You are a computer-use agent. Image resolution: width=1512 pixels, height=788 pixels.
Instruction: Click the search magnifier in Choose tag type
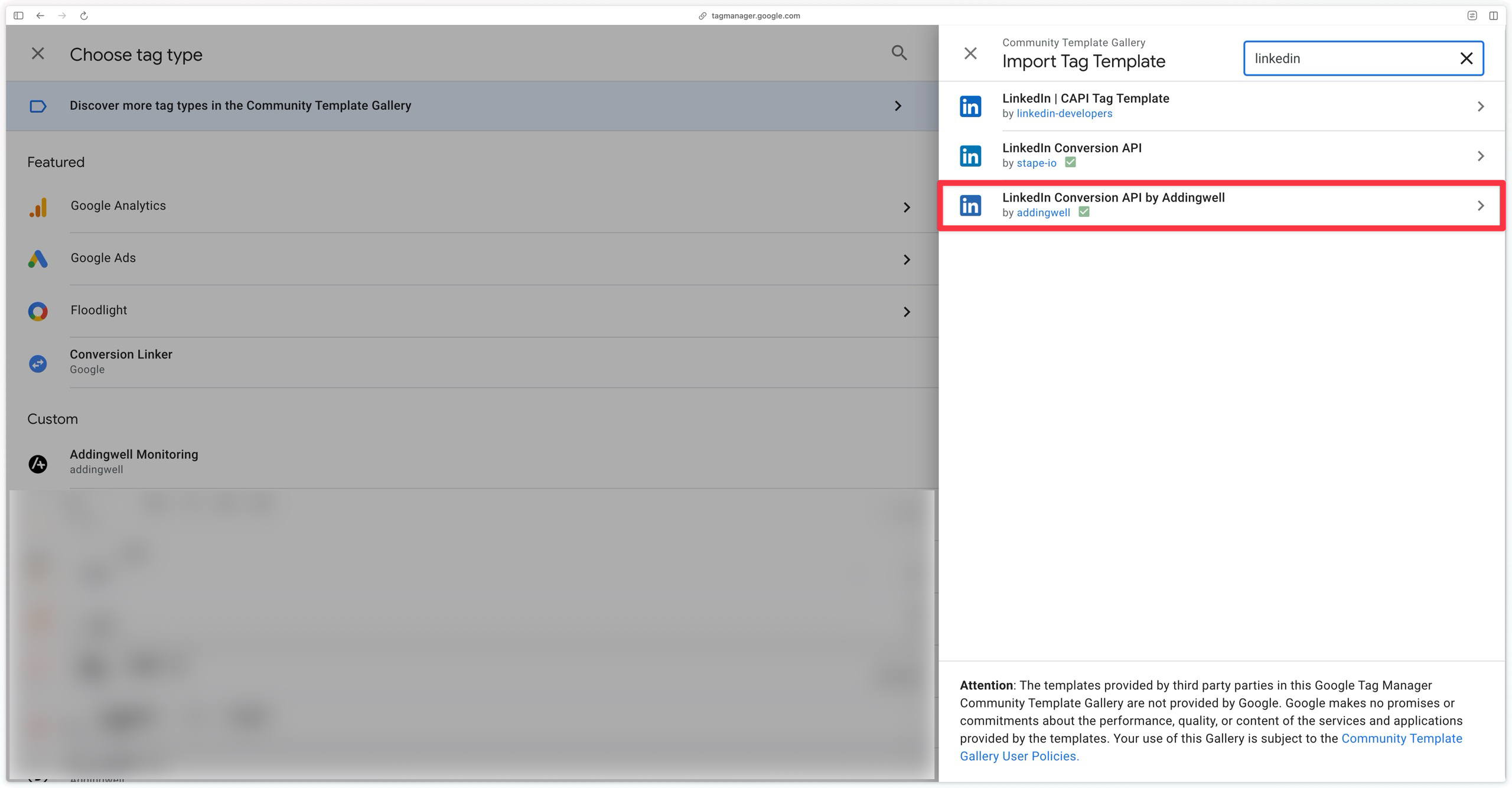point(899,53)
